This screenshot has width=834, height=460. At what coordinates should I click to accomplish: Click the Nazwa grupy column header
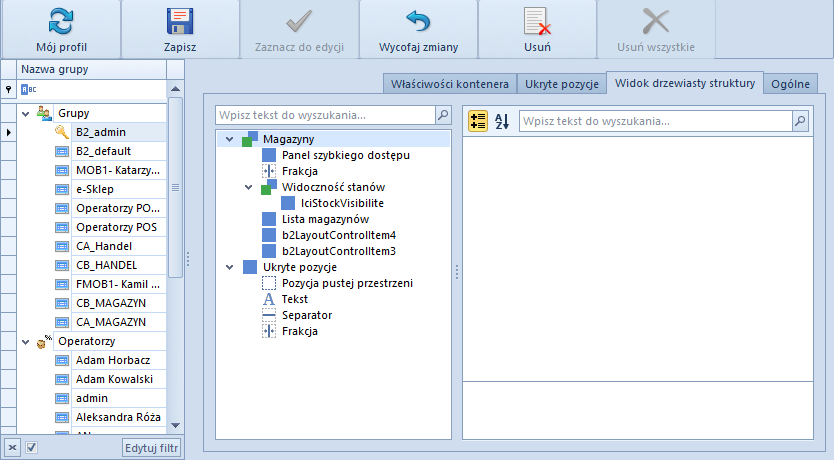(91, 69)
